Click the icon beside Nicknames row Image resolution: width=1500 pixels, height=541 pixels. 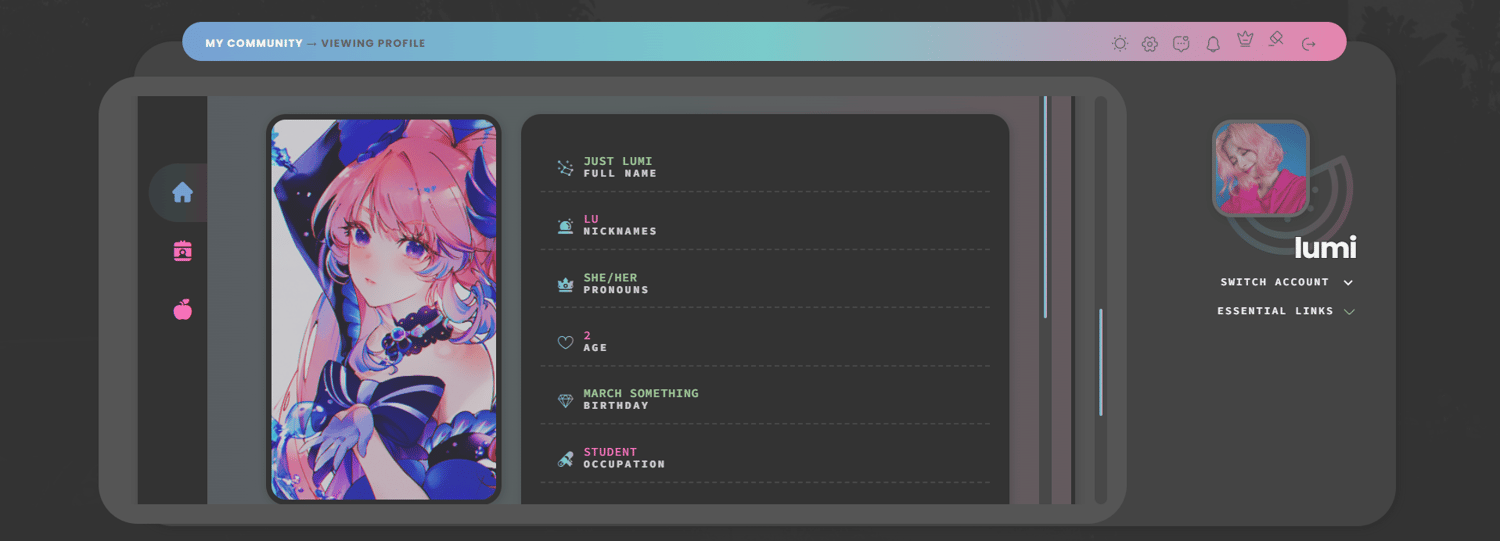[565, 226]
